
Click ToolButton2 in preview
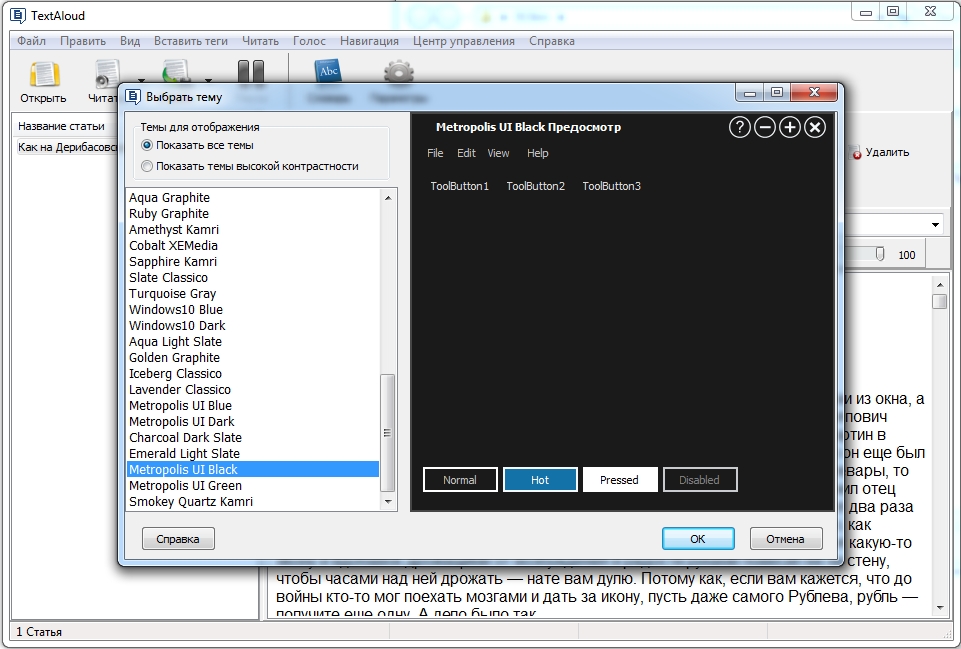click(x=536, y=186)
